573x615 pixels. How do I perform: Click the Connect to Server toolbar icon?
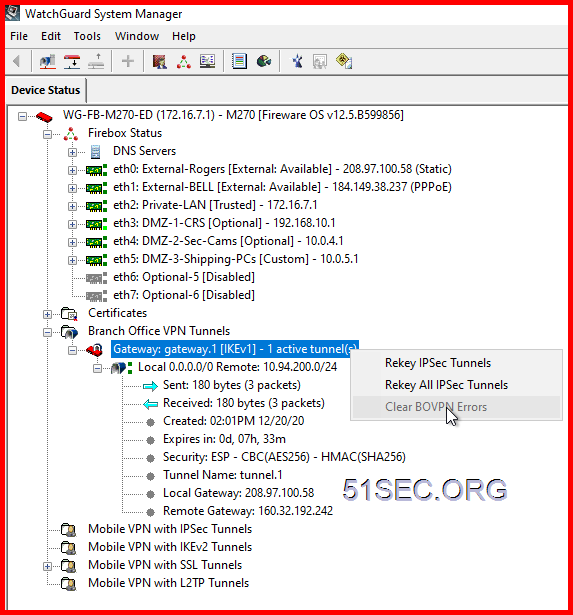click(47, 62)
